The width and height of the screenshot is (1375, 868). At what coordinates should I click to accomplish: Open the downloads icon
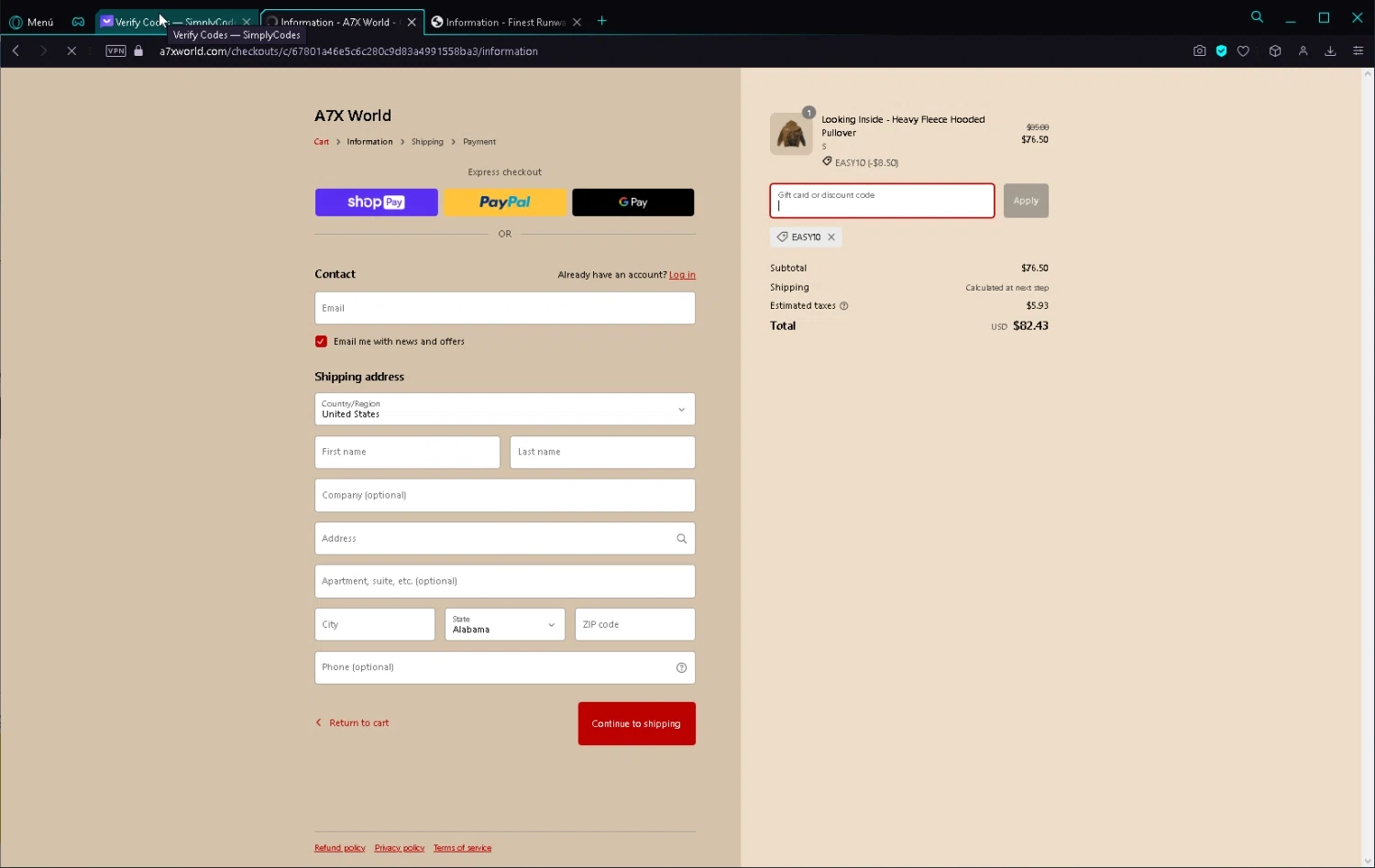tap(1330, 51)
